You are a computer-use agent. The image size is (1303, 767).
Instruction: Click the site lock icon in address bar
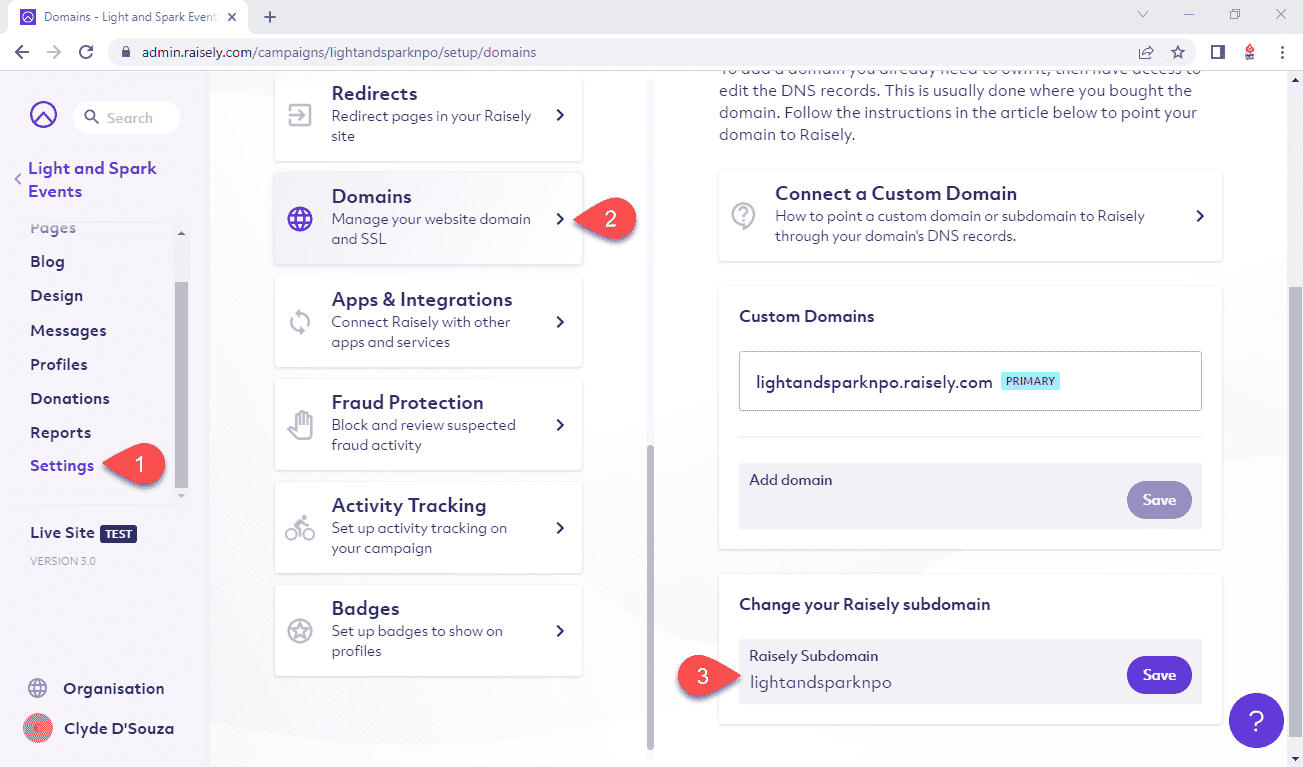(x=125, y=52)
